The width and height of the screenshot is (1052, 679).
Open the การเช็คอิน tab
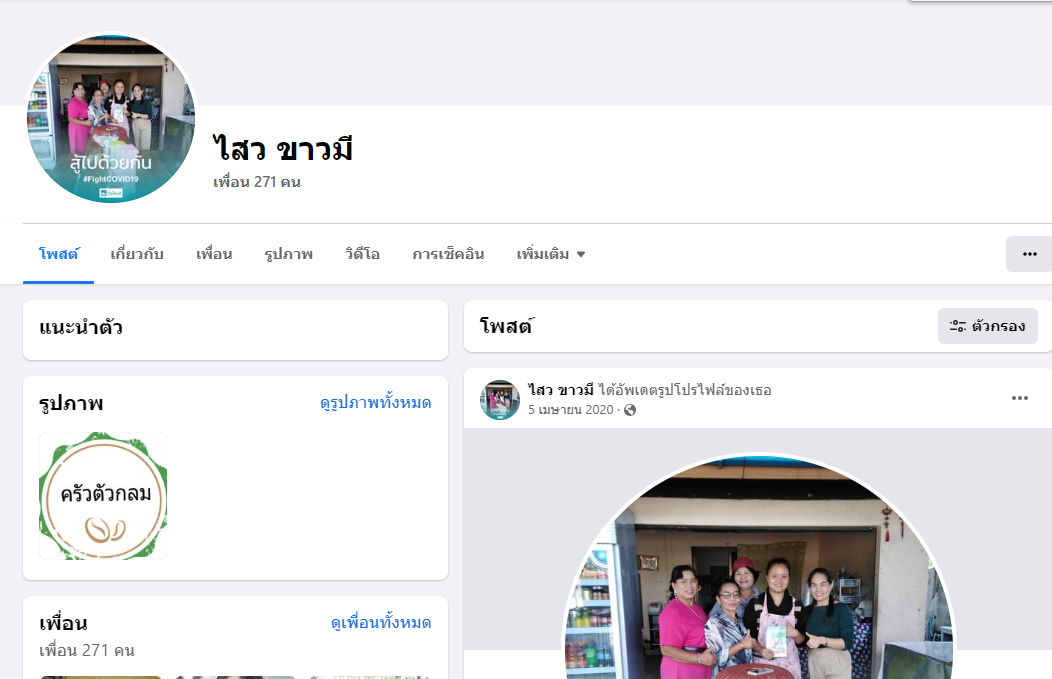[x=448, y=254]
